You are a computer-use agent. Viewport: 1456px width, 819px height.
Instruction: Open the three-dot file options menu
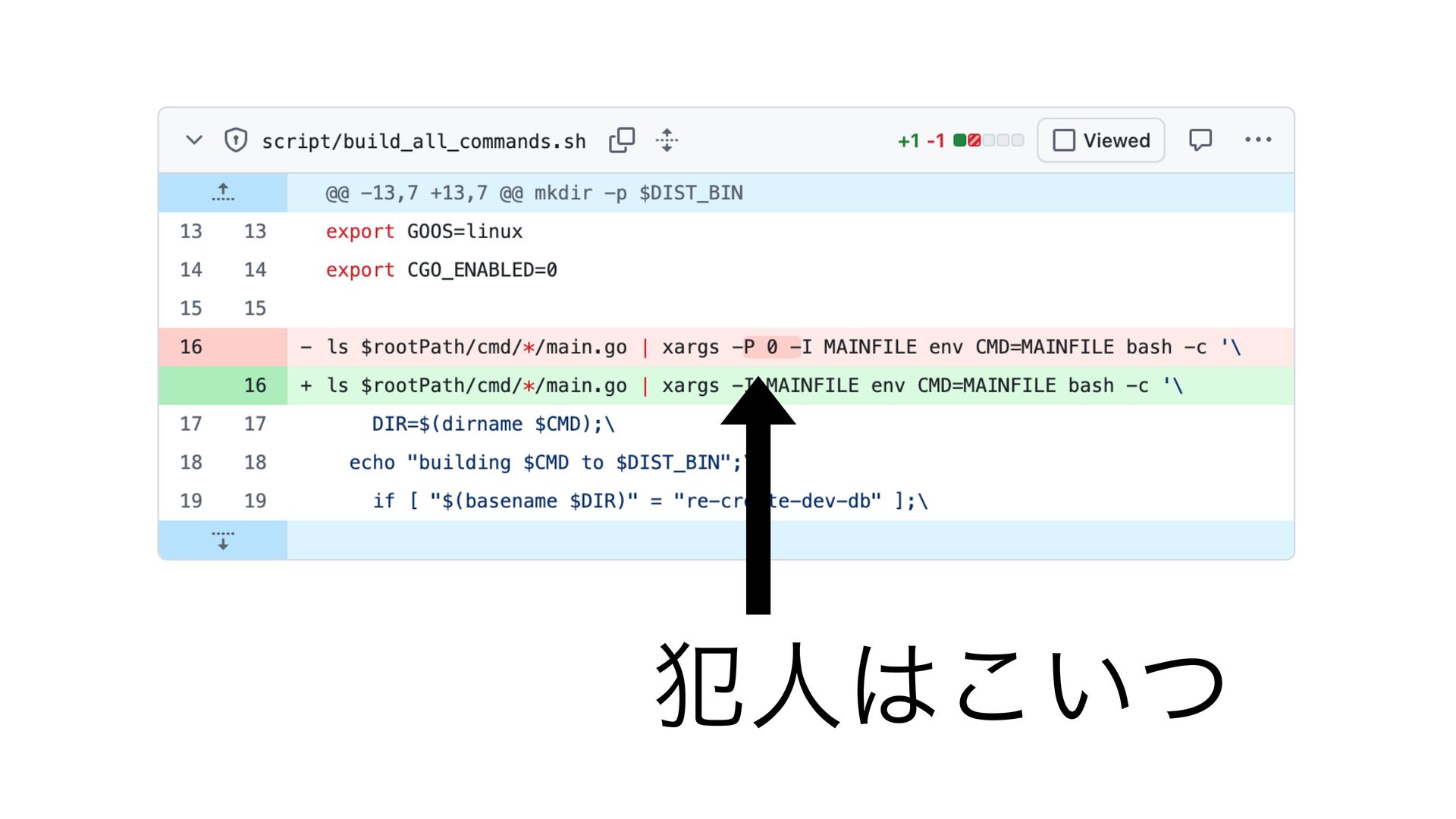[1258, 140]
